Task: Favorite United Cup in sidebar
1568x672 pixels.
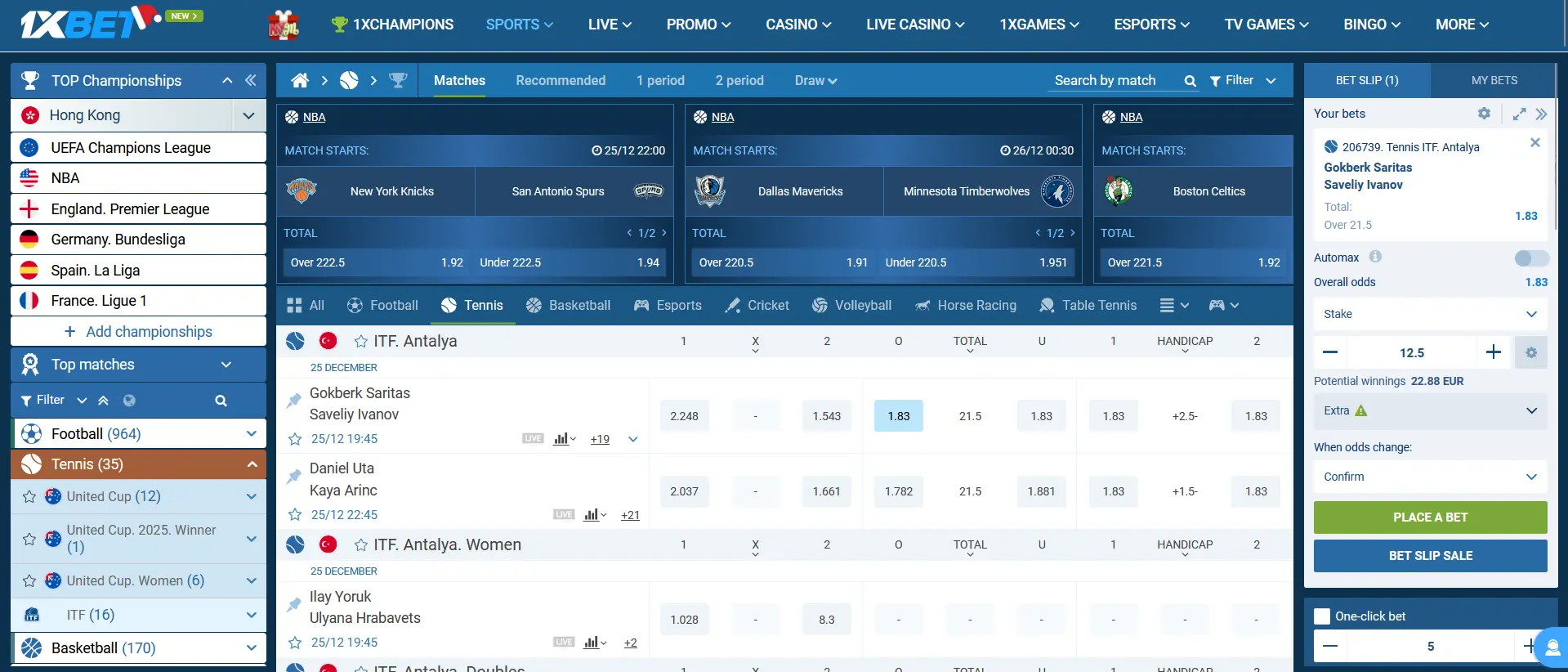Action: pos(29,496)
